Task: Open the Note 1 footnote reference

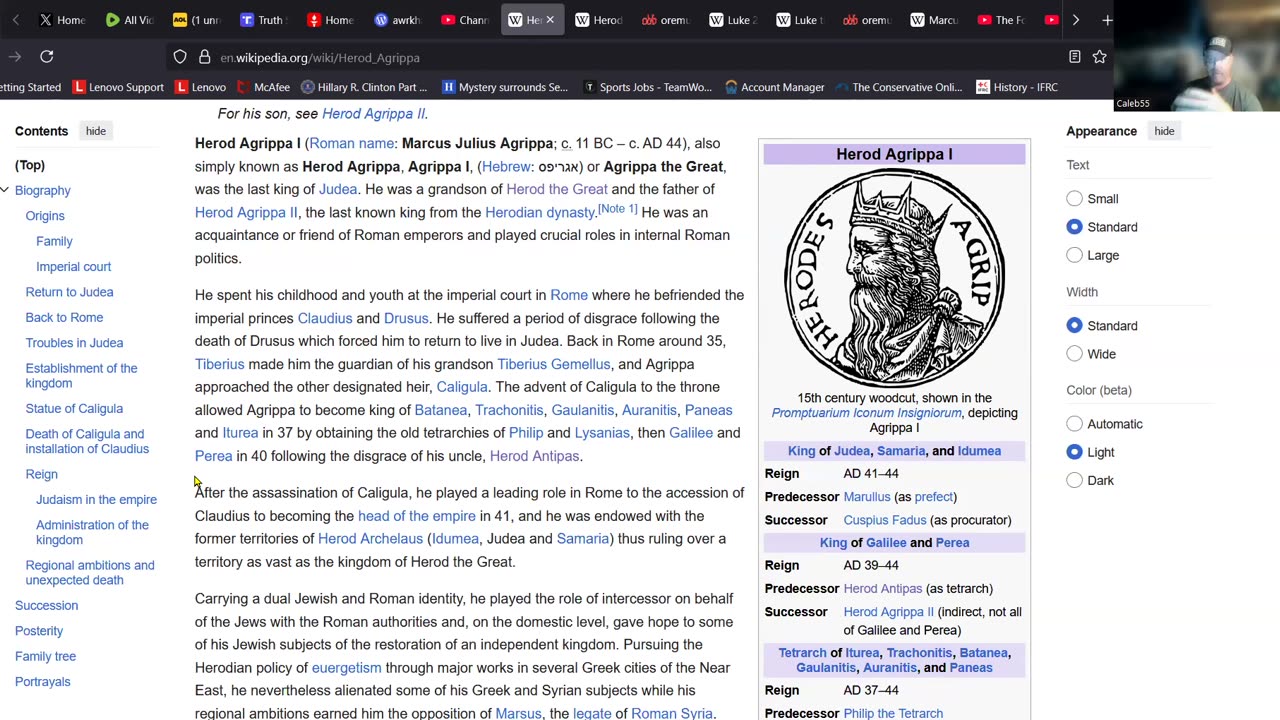Action: point(617,209)
